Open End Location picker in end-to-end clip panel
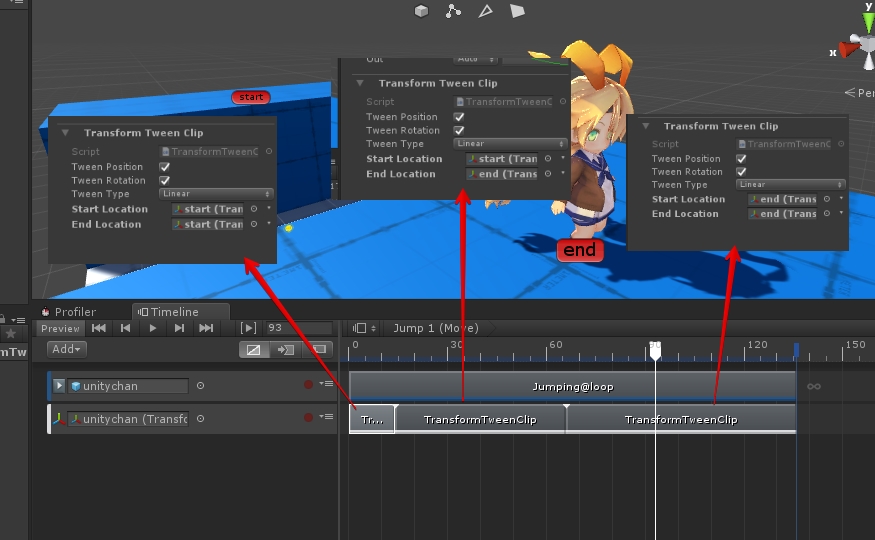 (x=827, y=213)
